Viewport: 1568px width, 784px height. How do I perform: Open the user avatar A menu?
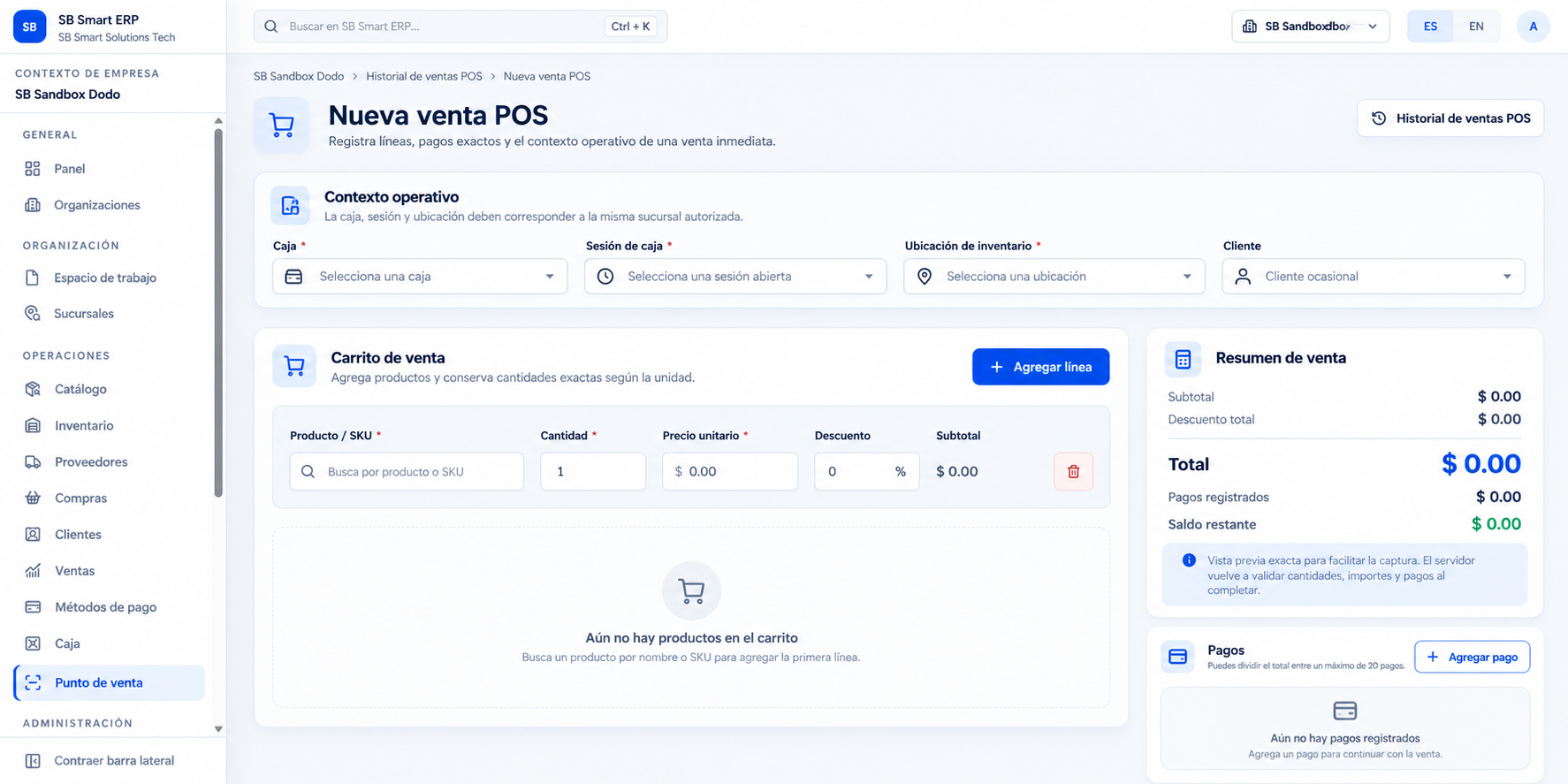(x=1534, y=27)
